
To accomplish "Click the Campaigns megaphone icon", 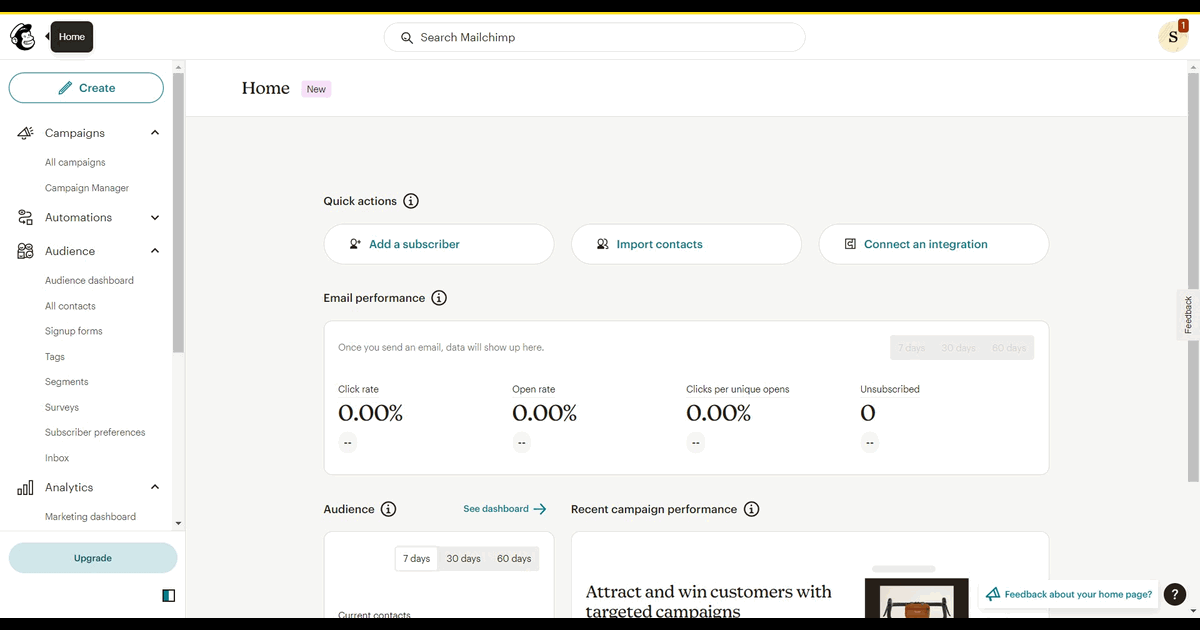I will point(25,133).
